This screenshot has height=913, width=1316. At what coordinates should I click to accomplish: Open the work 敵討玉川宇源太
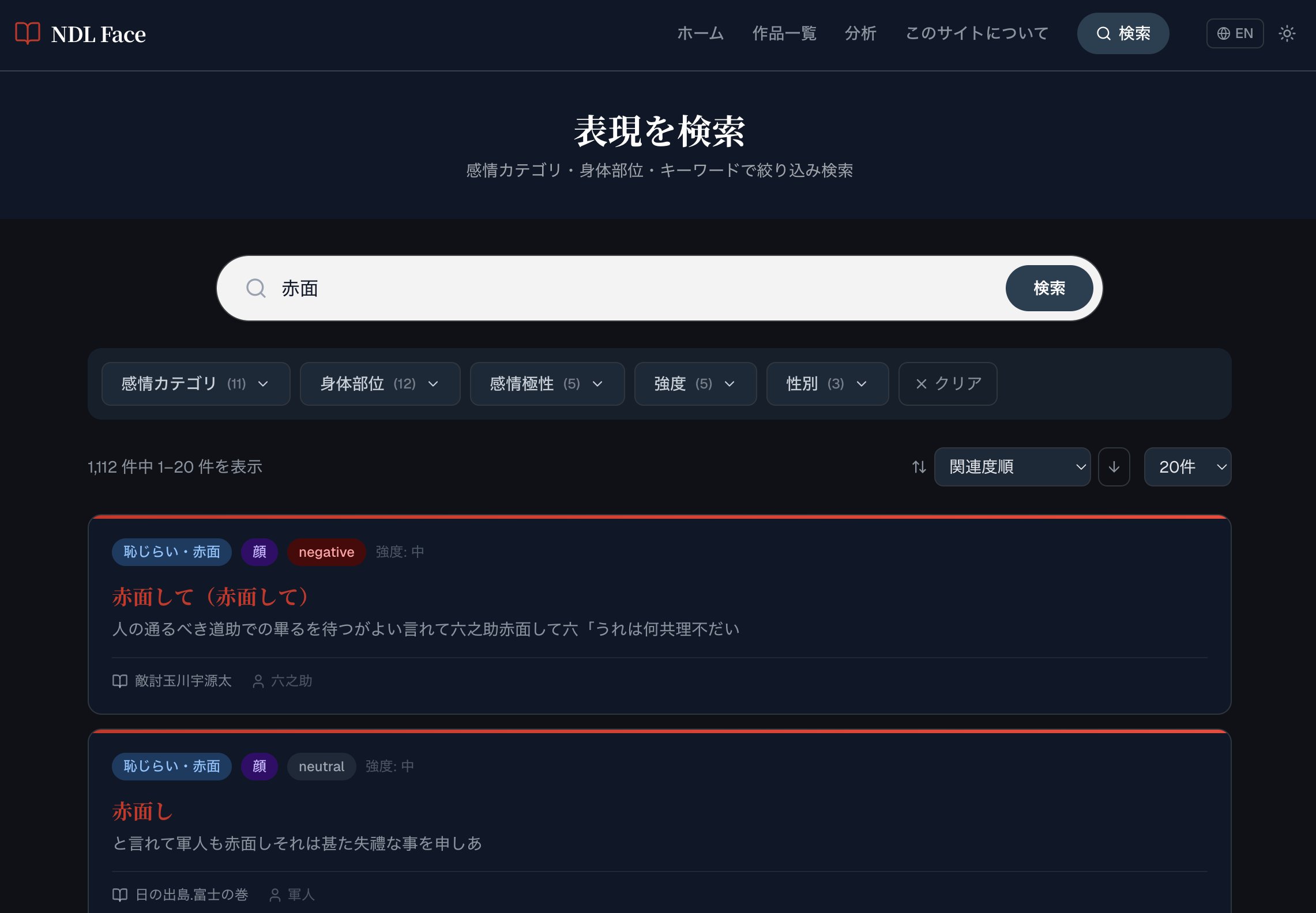(183, 681)
